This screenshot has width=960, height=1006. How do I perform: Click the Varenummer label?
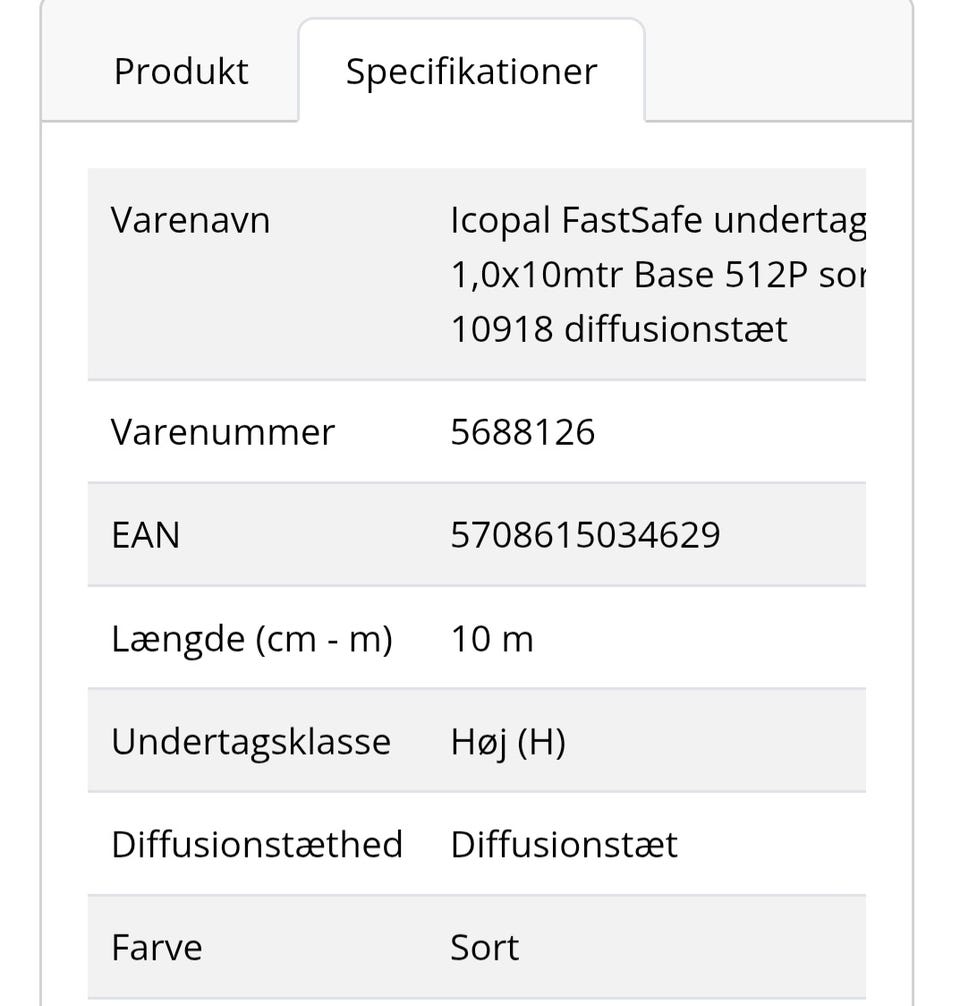click(x=222, y=432)
